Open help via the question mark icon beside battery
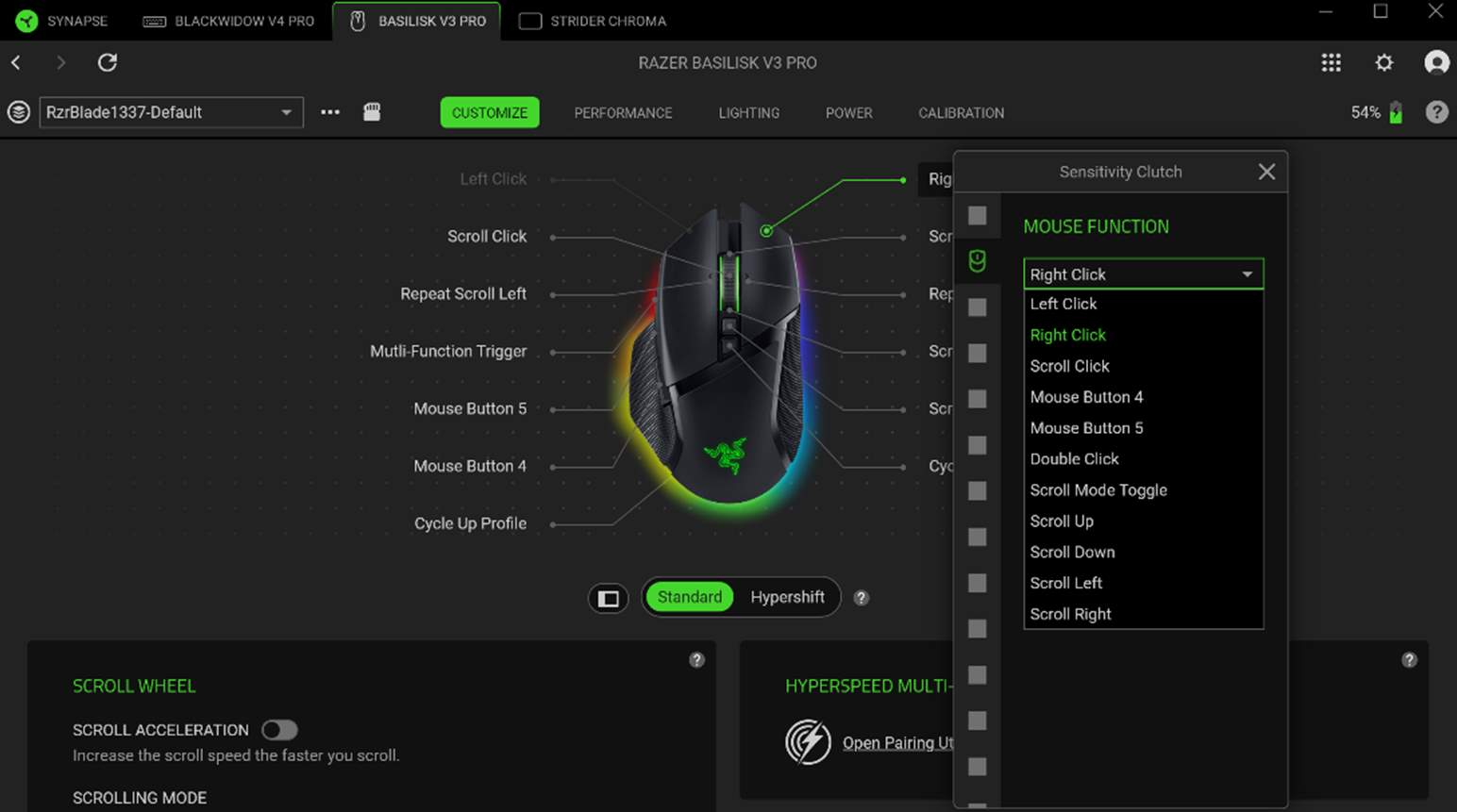 (x=1436, y=111)
